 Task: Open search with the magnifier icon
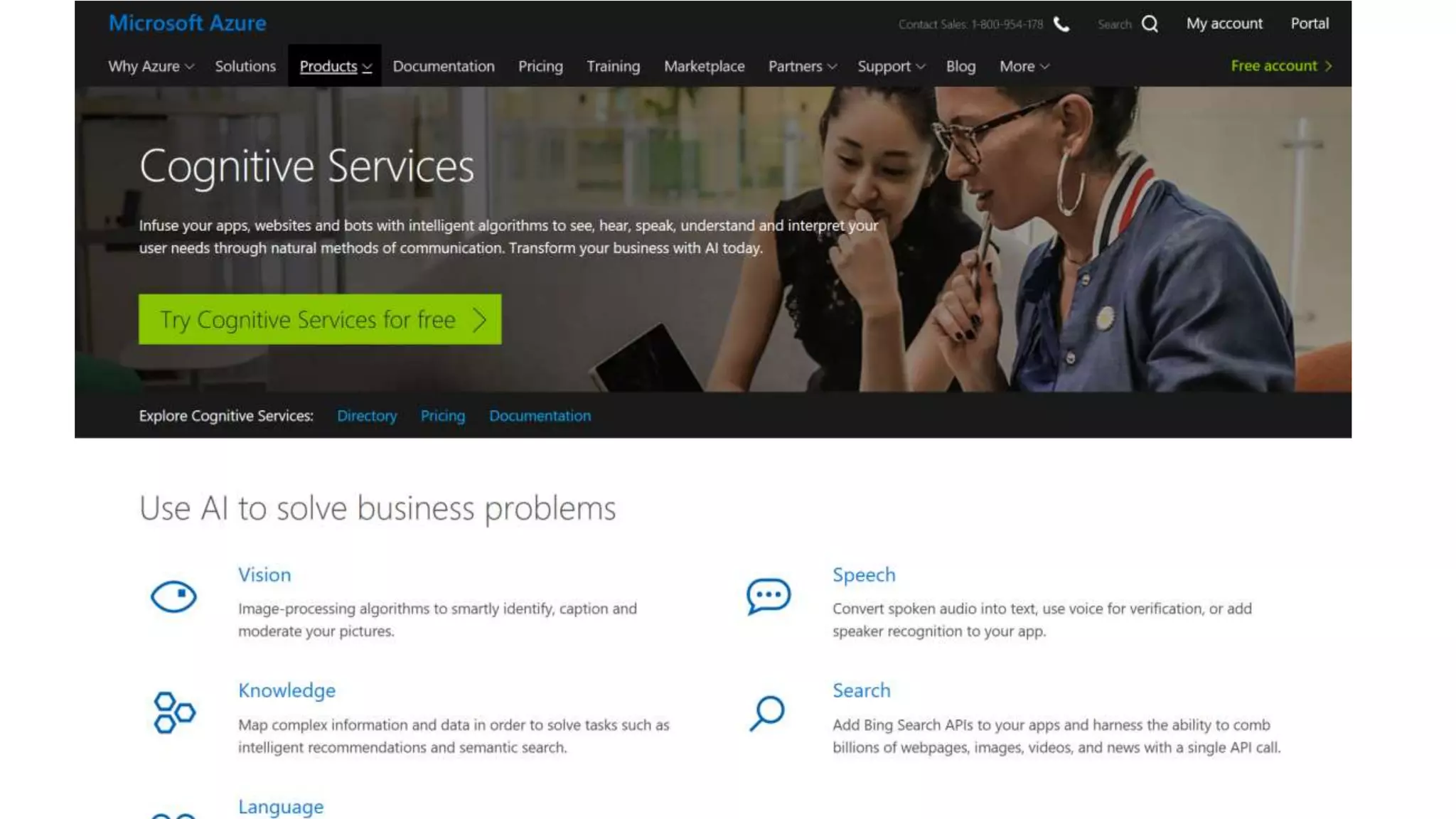click(x=1150, y=24)
